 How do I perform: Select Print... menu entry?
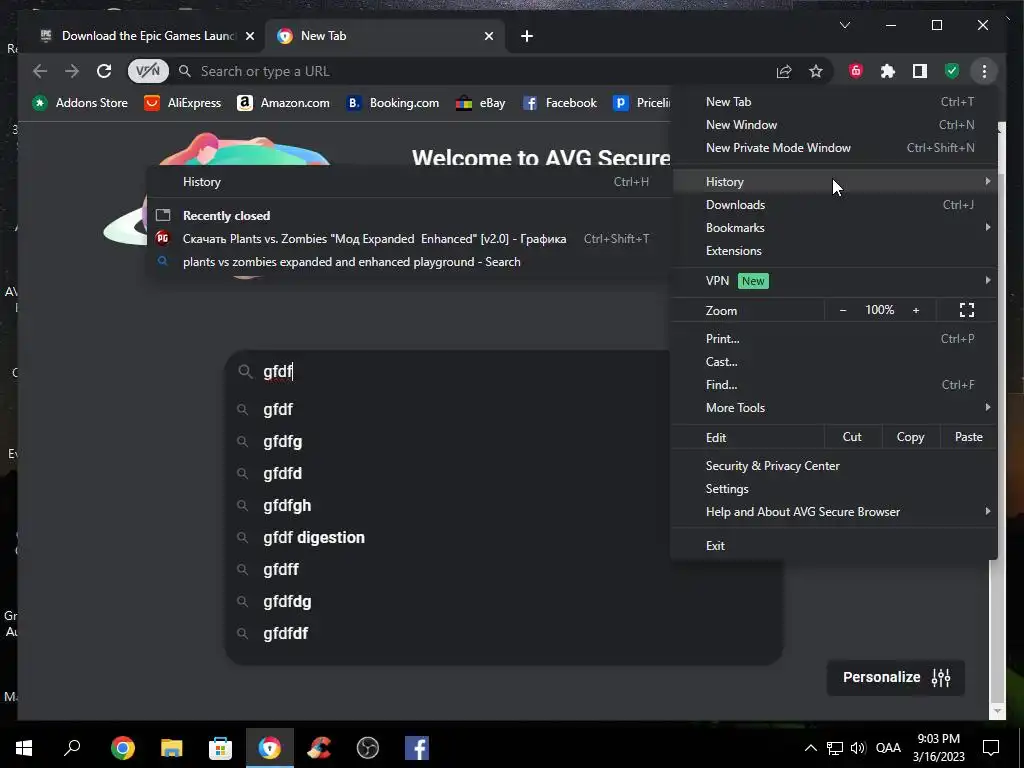click(x=834, y=339)
